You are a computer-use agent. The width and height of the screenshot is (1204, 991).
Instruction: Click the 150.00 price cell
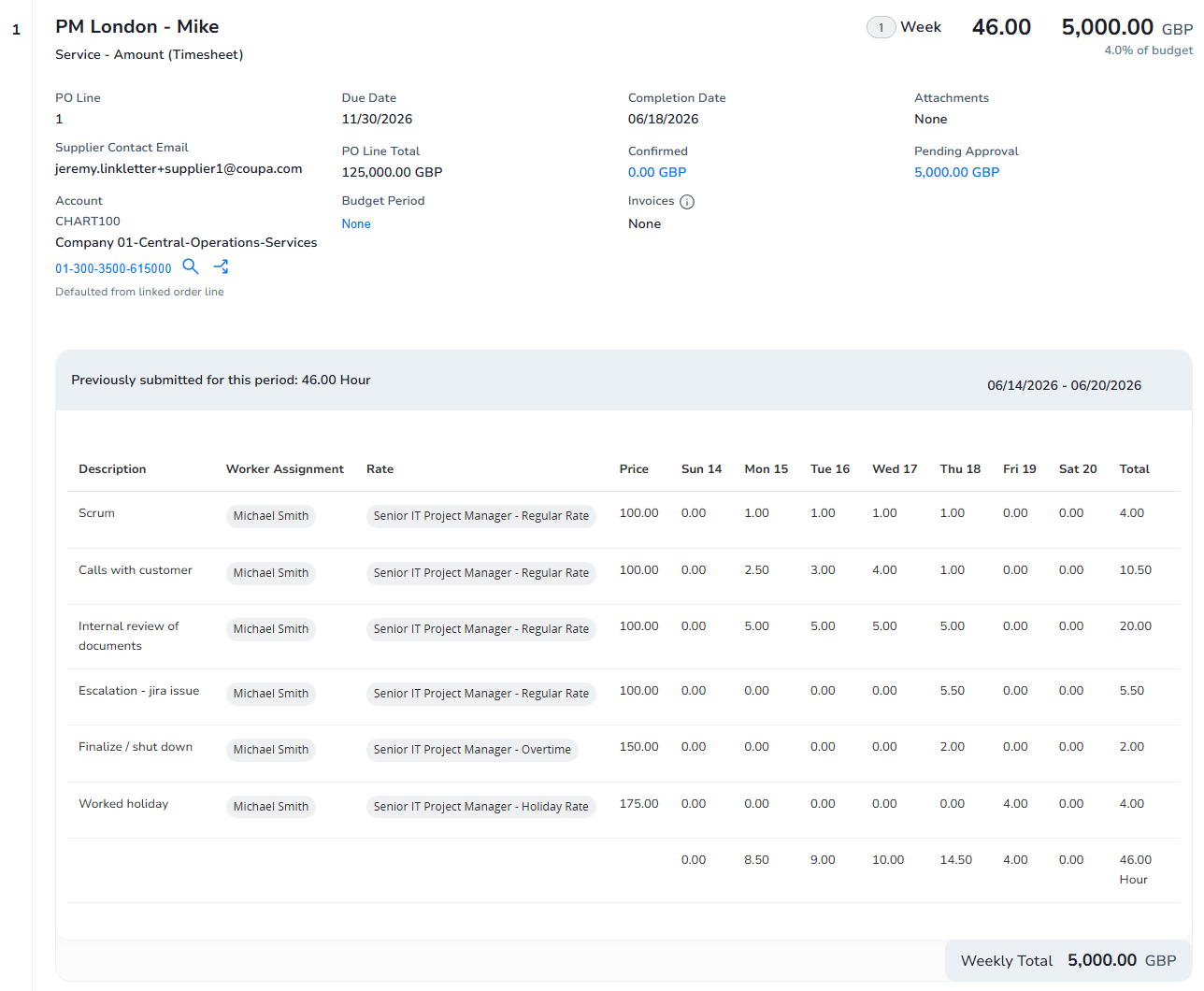639,747
